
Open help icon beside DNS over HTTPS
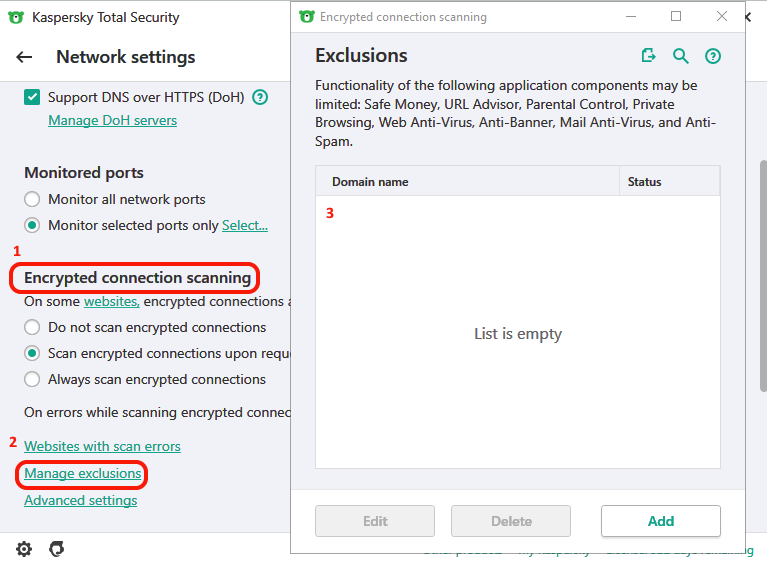(260, 97)
